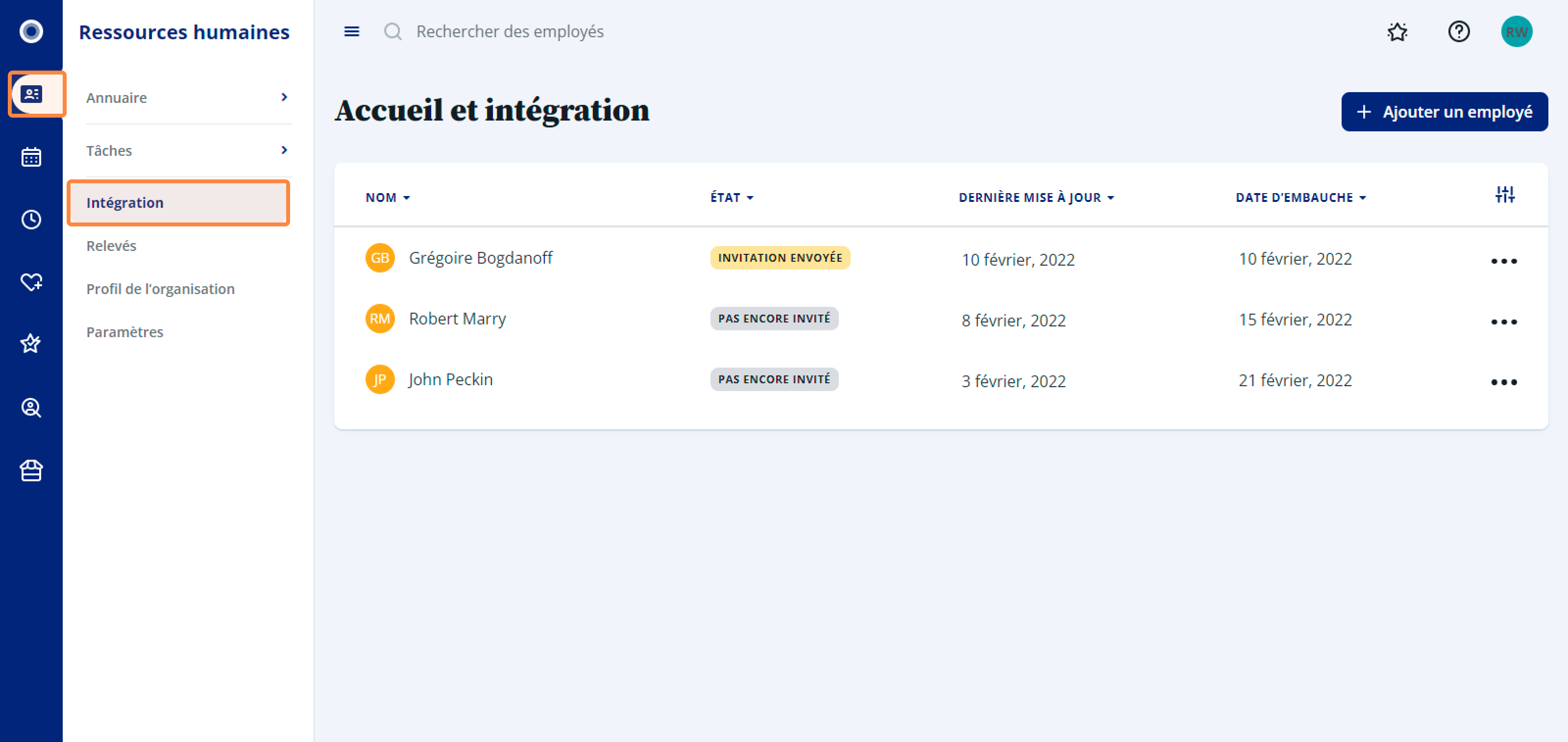
Task: Open the HR directory card icon
Action: click(x=32, y=94)
